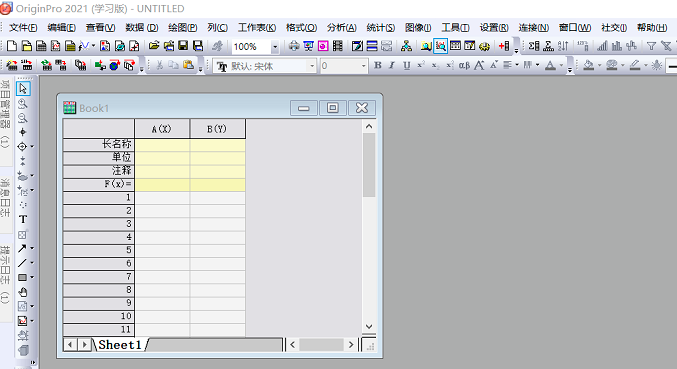Image resolution: width=677 pixels, height=369 pixels.
Task: Select row 5 header in Book1
Action: coord(98,250)
